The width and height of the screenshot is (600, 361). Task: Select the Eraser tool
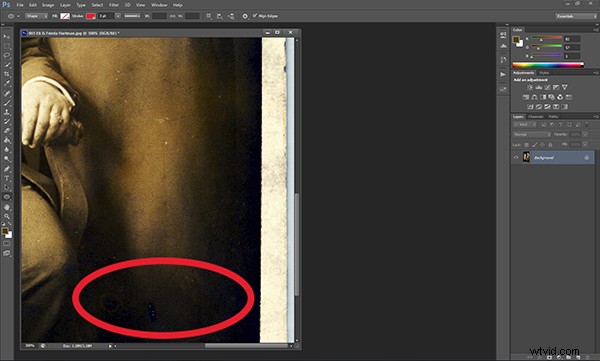7,131
